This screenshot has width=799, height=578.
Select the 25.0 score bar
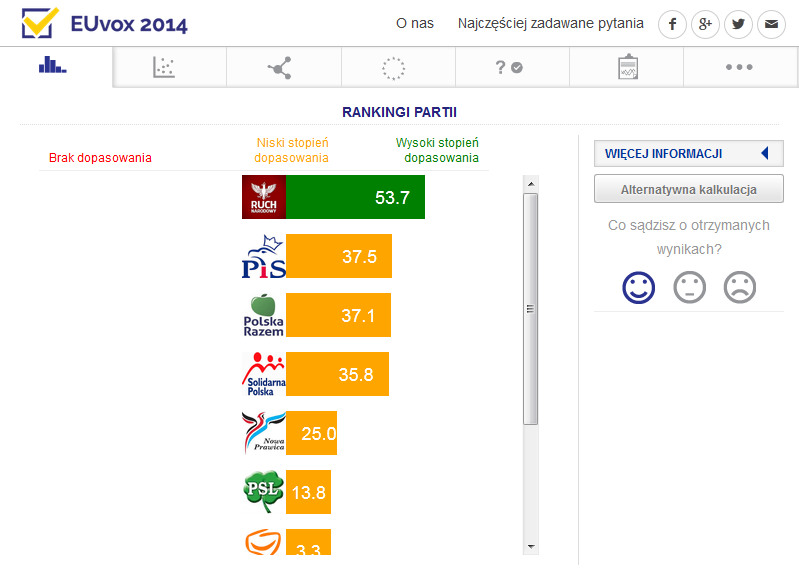click(x=311, y=433)
